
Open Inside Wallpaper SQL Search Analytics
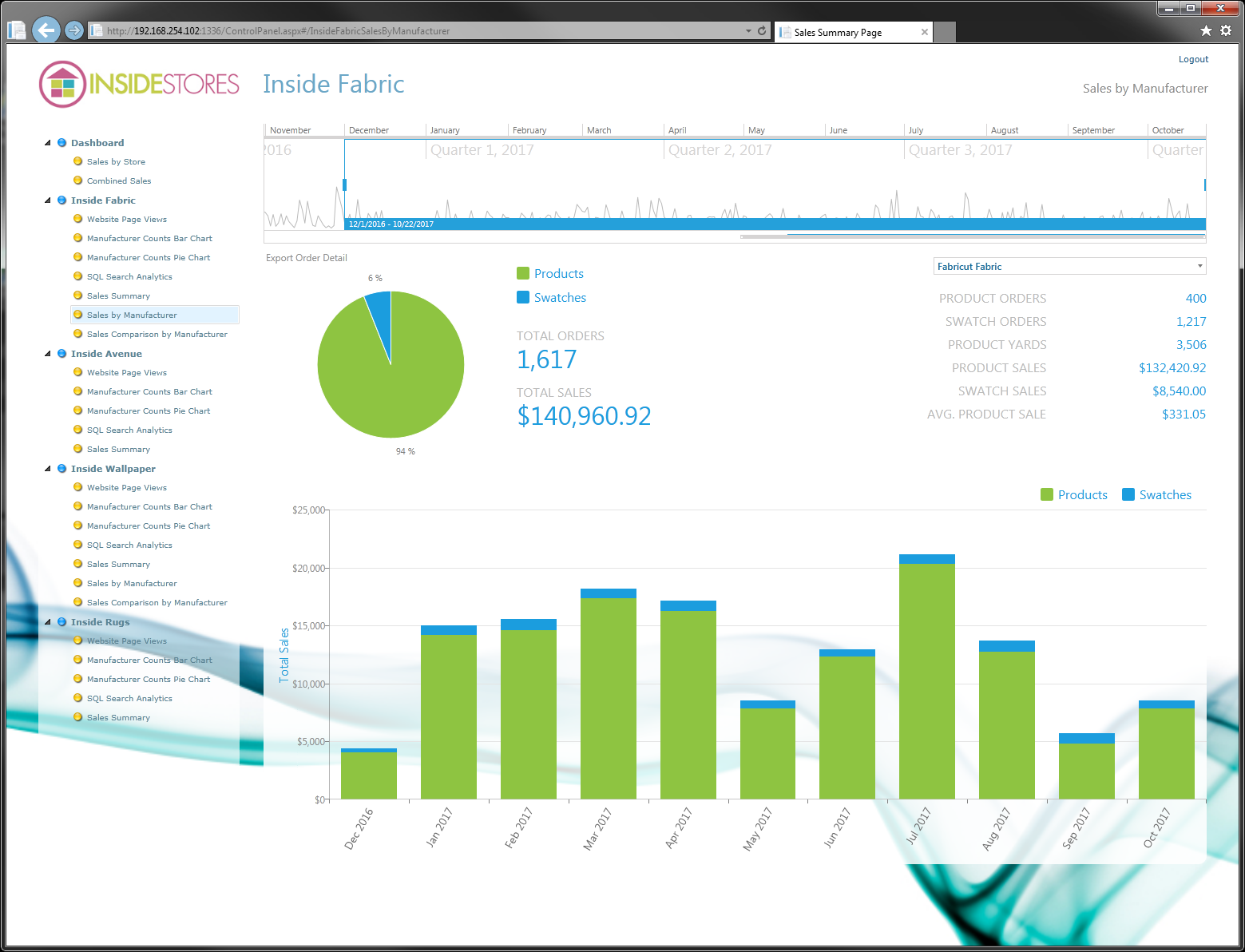click(129, 545)
